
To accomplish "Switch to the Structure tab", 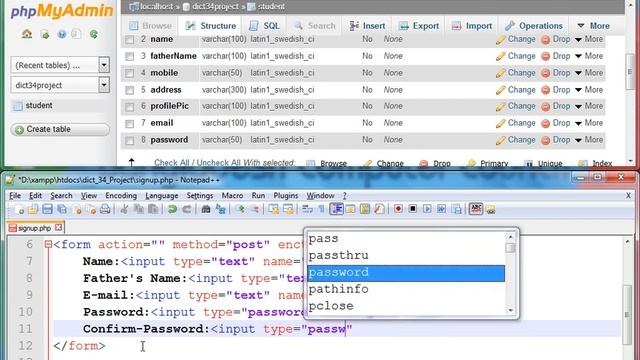I will [210, 26].
